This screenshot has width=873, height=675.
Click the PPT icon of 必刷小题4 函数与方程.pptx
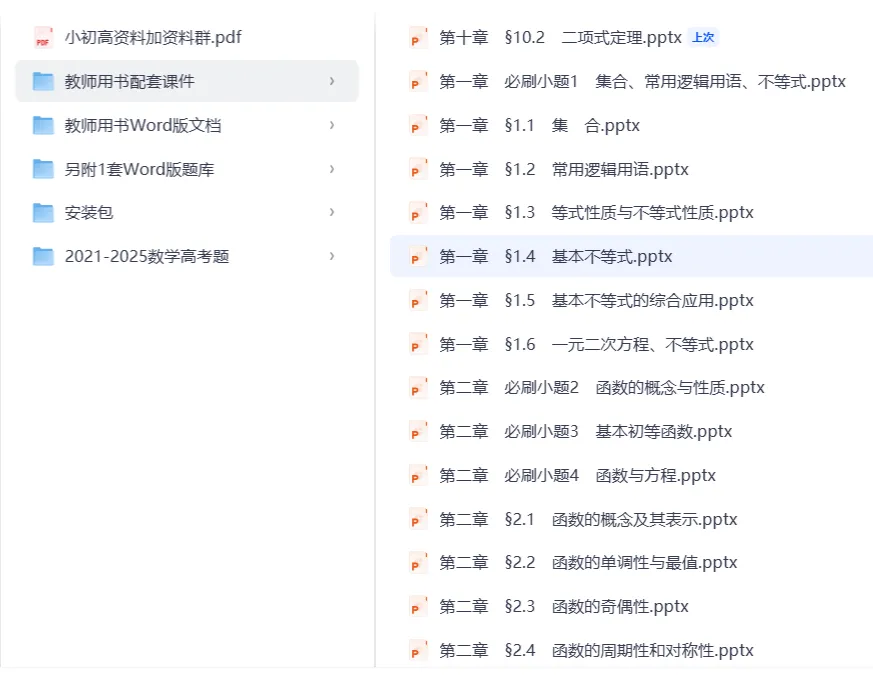pyautogui.click(x=418, y=475)
